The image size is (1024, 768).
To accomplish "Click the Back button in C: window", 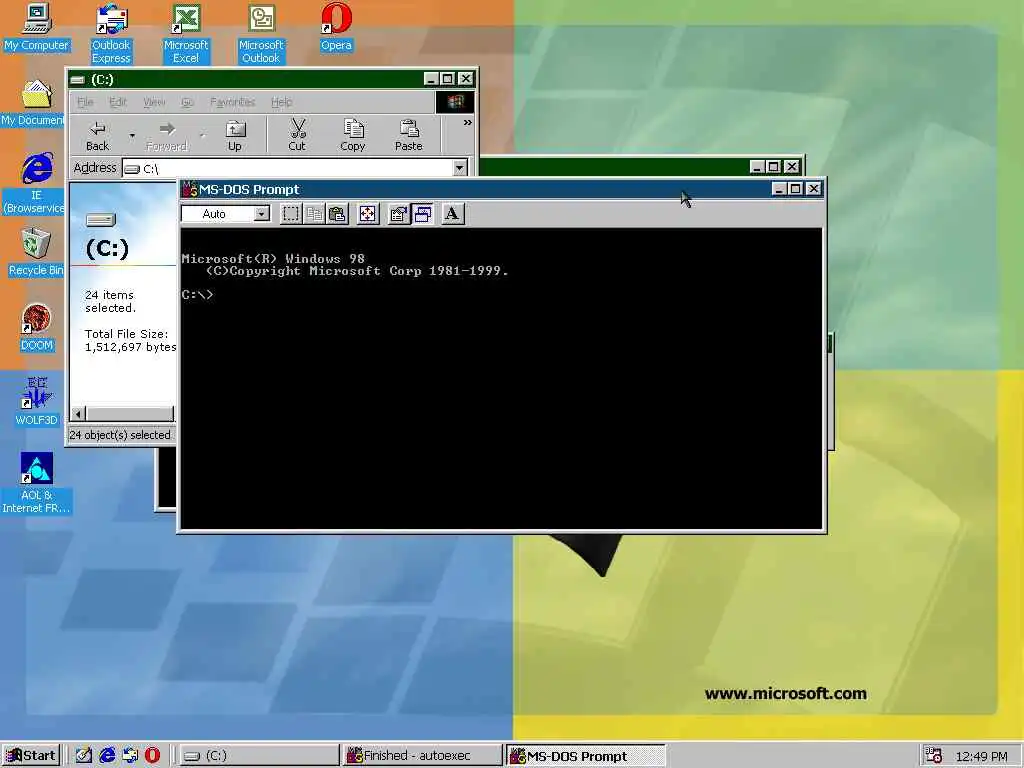I will click(98, 136).
